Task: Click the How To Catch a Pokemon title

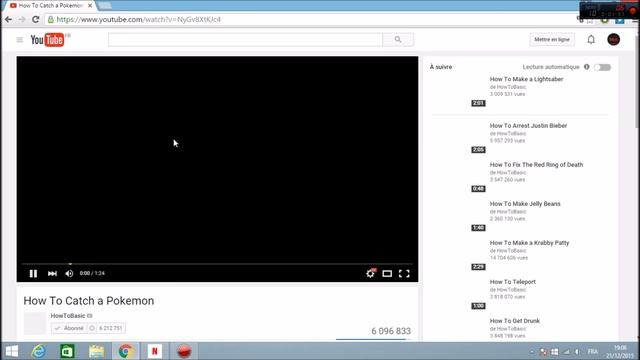Action: 89,301
